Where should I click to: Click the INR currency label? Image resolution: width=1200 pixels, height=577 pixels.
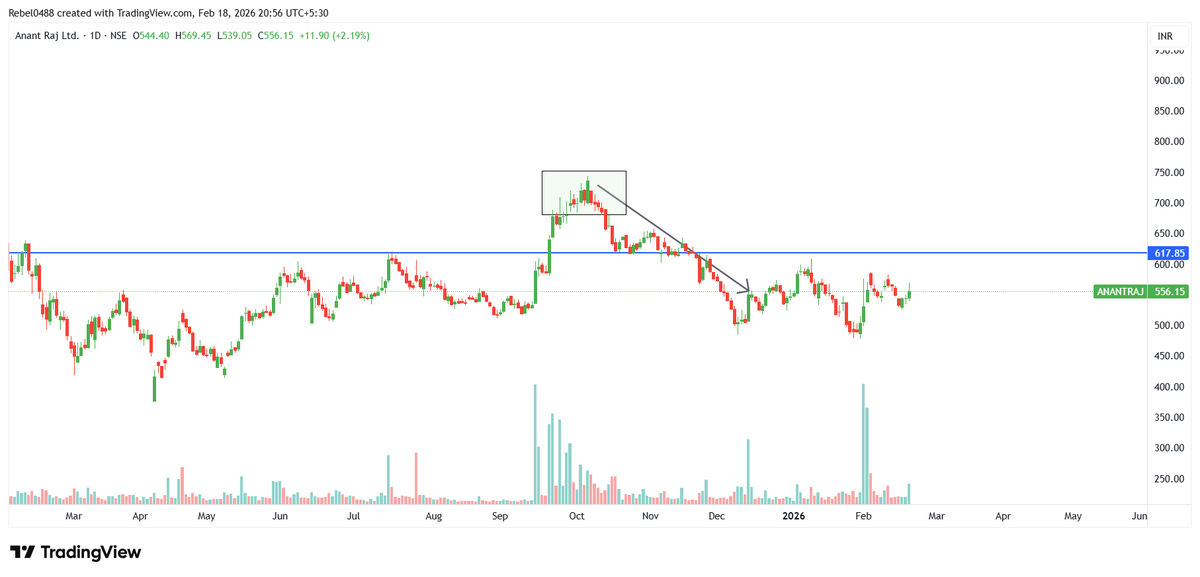pyautogui.click(x=1165, y=36)
